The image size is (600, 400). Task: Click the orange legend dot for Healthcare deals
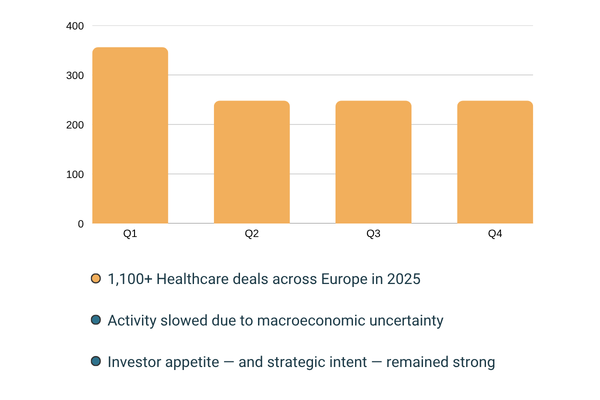coord(95,279)
